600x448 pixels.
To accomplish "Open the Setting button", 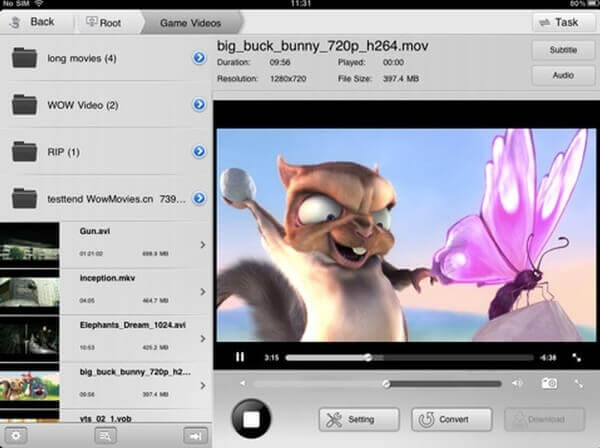I will point(359,419).
